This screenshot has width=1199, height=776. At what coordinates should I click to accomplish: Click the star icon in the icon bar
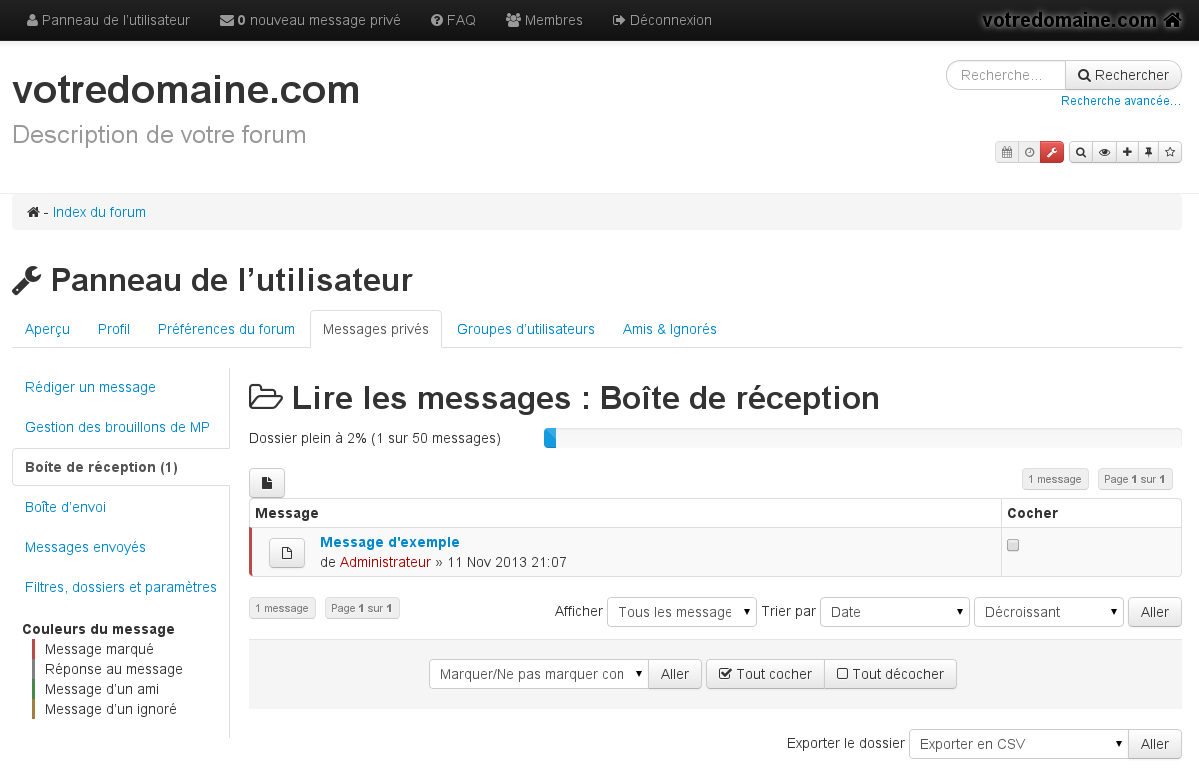pyautogui.click(x=1170, y=152)
